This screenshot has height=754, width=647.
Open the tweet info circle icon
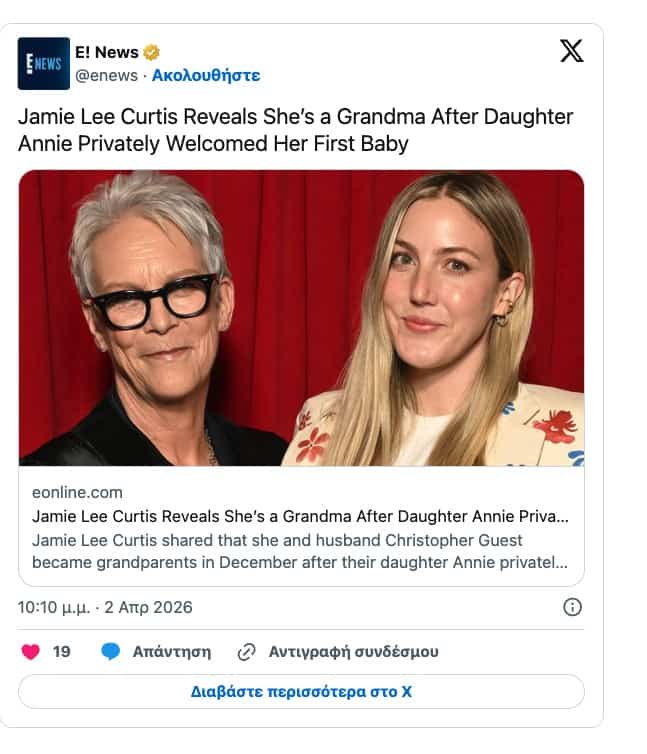point(572,607)
